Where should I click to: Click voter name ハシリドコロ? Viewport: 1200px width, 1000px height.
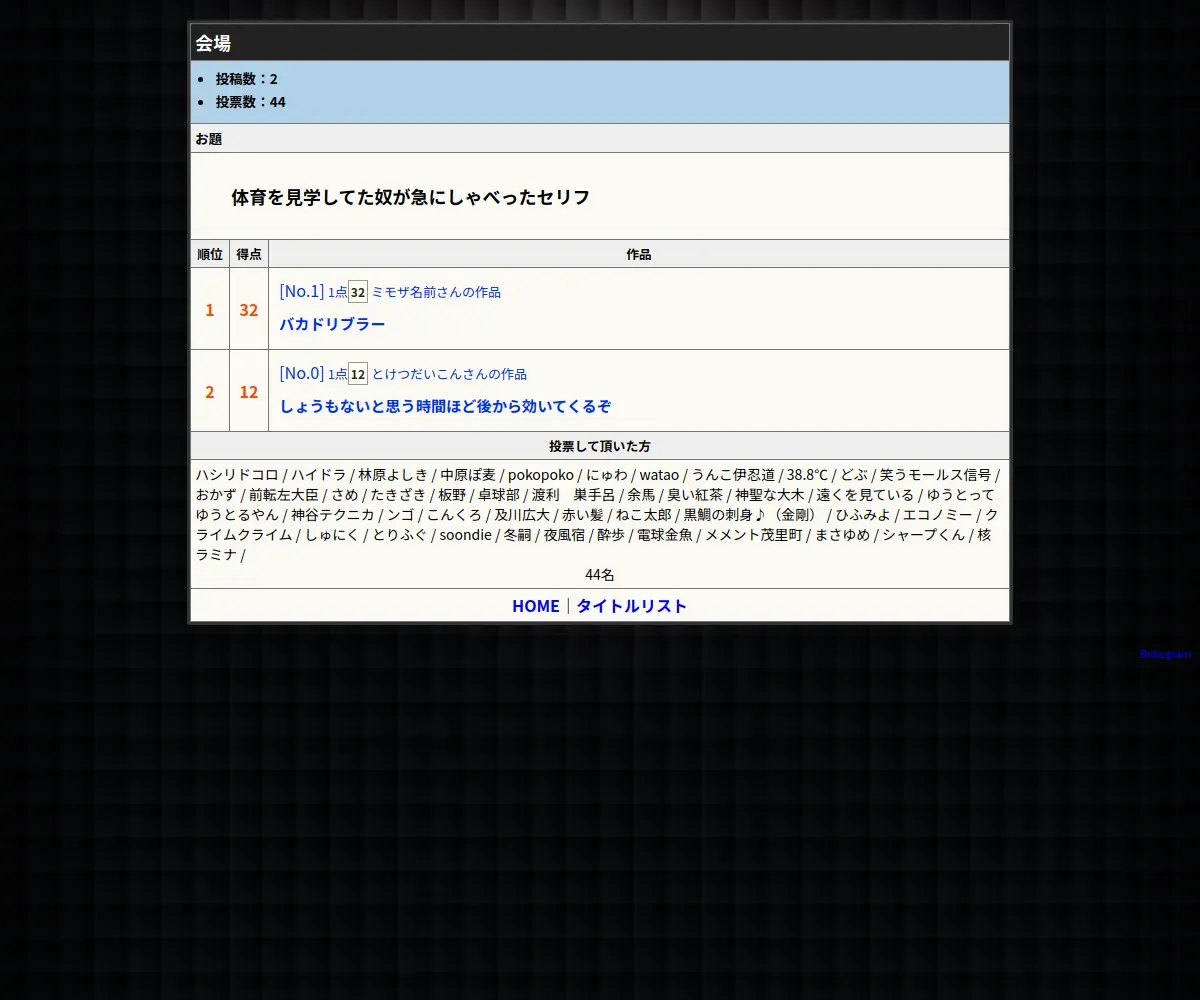pos(237,475)
